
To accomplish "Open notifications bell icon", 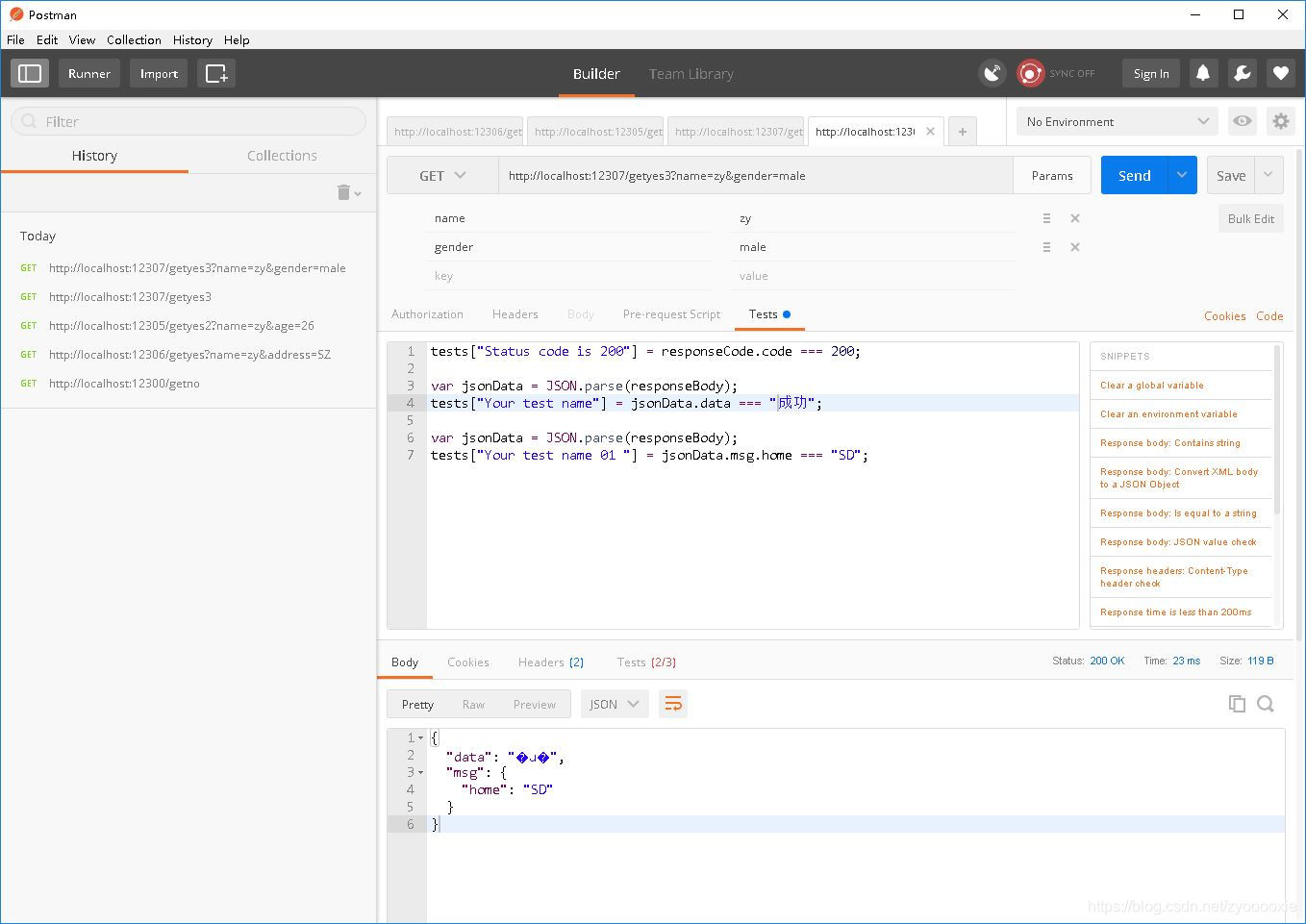I will click(x=1203, y=73).
